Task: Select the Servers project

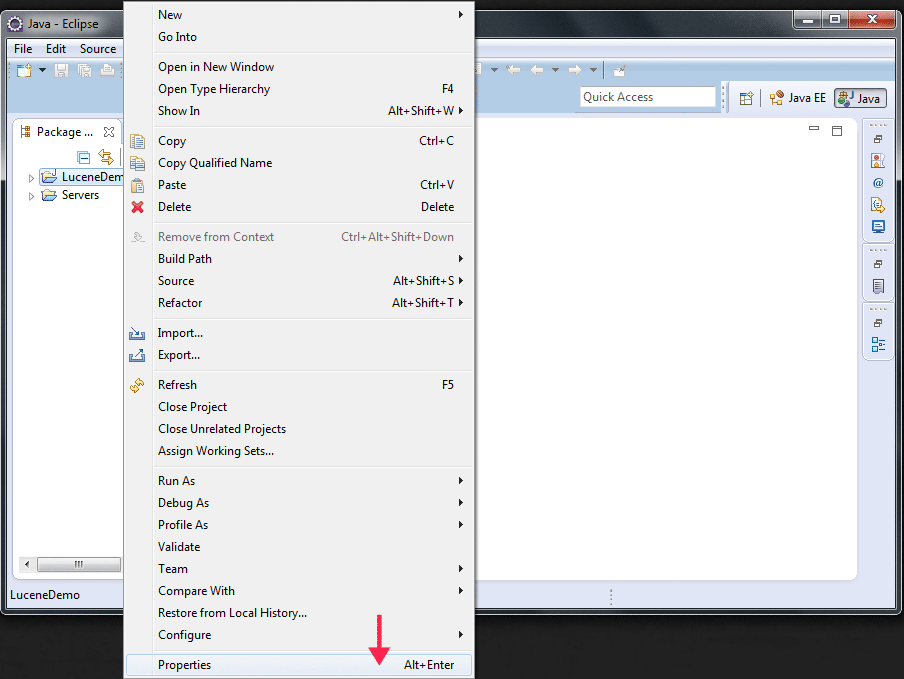Action: coord(80,195)
